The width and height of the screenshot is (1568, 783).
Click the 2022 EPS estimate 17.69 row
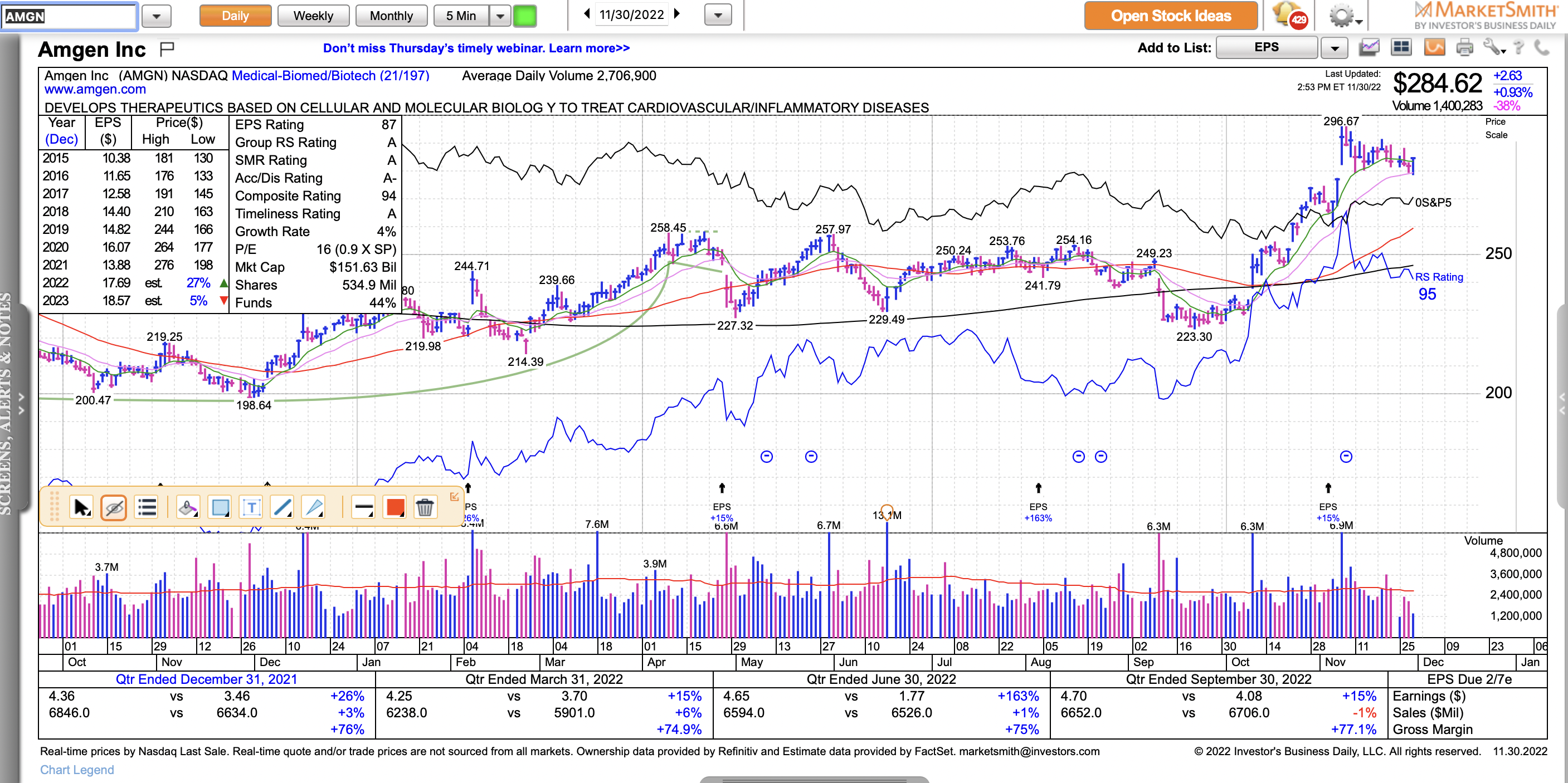(134, 283)
